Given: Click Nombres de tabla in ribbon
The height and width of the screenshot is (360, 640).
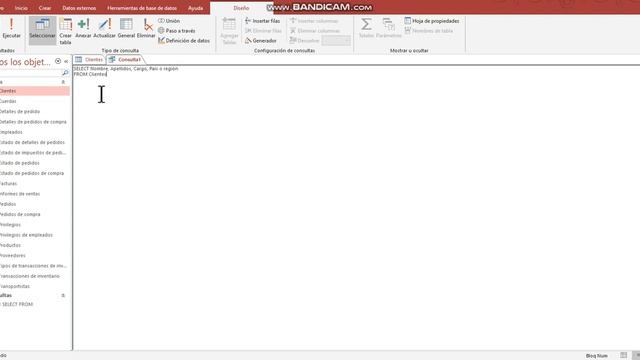Looking at the screenshot, I should [x=429, y=31].
